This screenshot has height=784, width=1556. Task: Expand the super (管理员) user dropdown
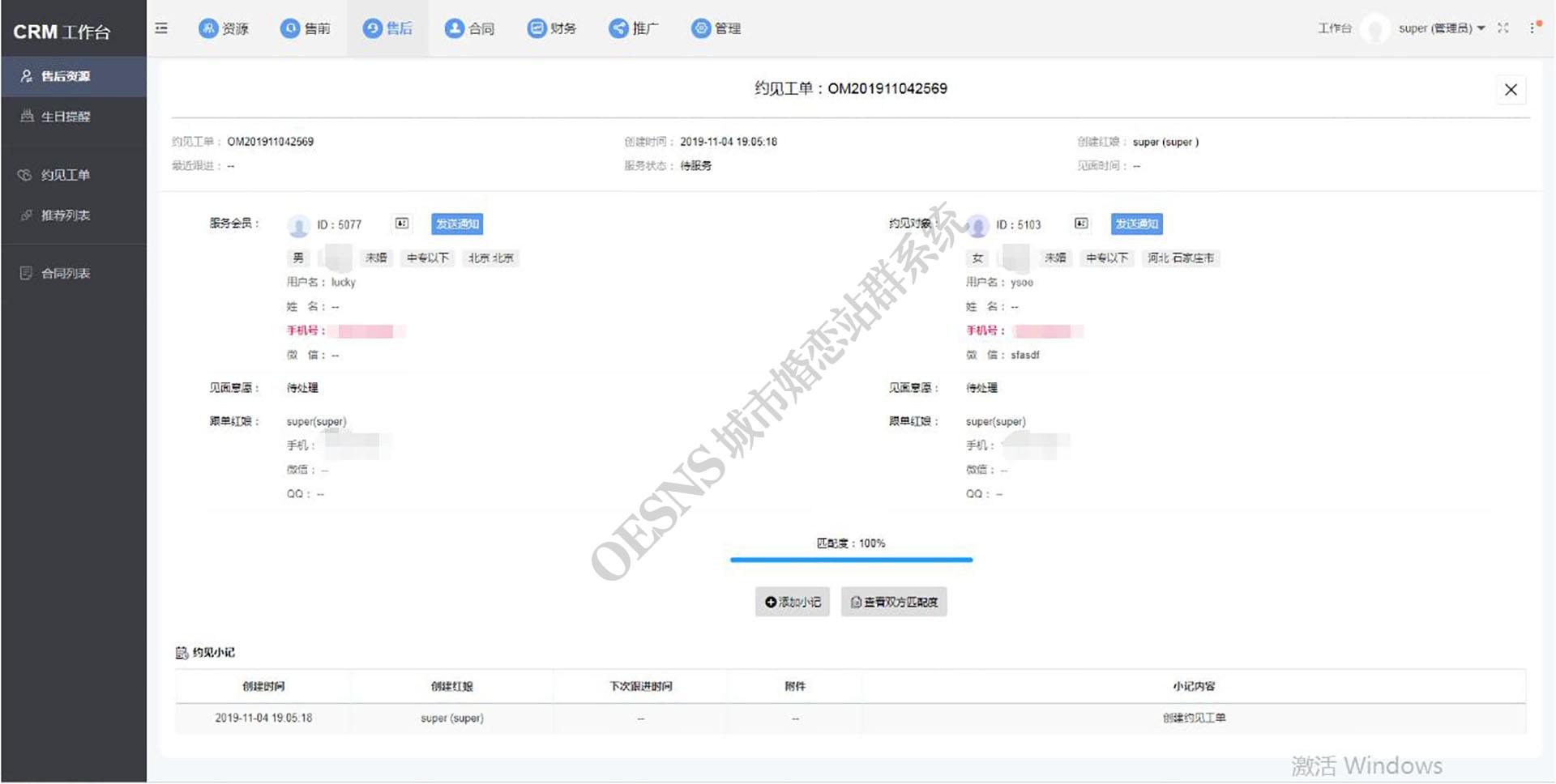coord(1441,28)
